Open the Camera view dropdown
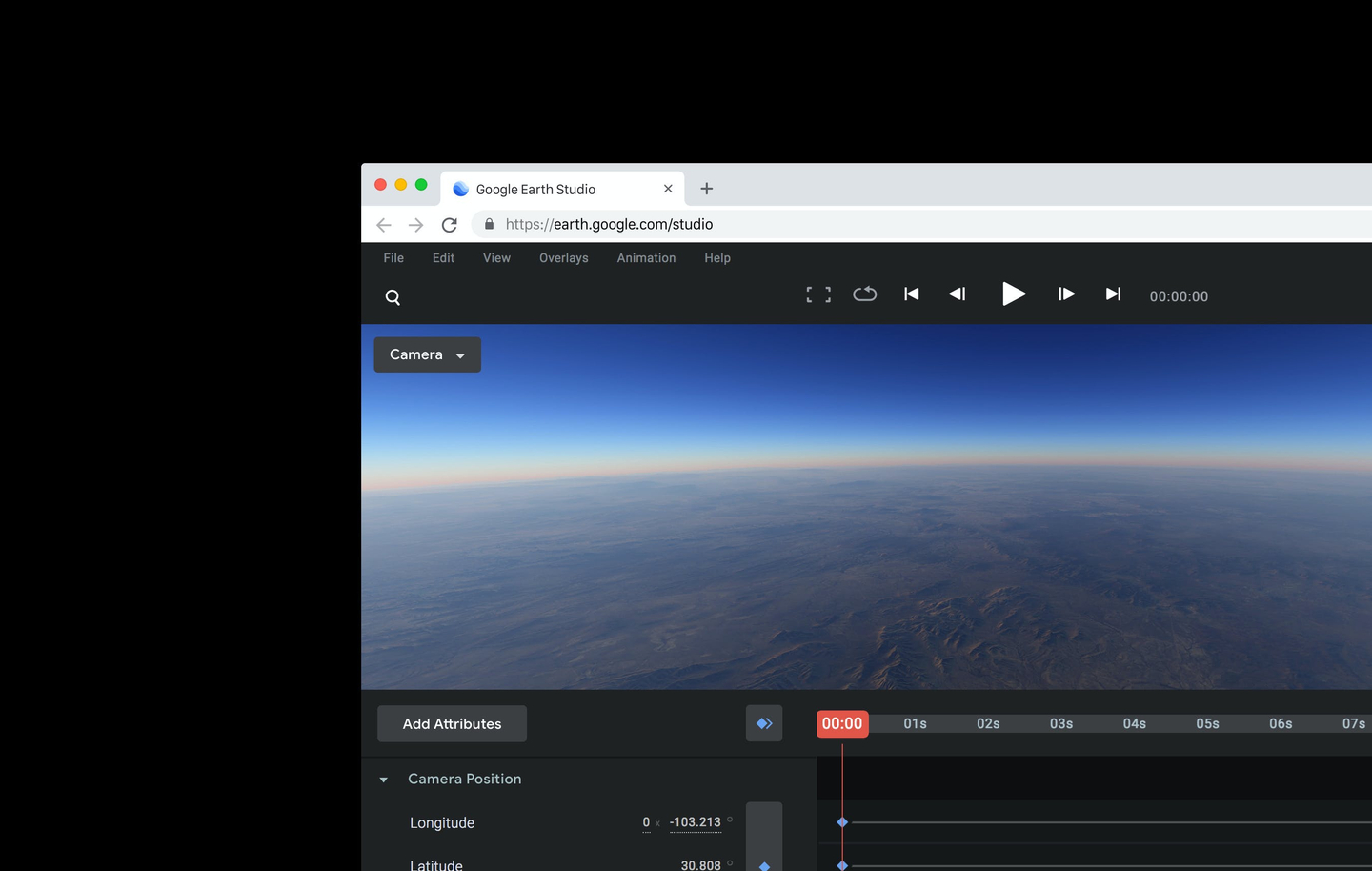This screenshot has height=871, width=1372. [427, 354]
